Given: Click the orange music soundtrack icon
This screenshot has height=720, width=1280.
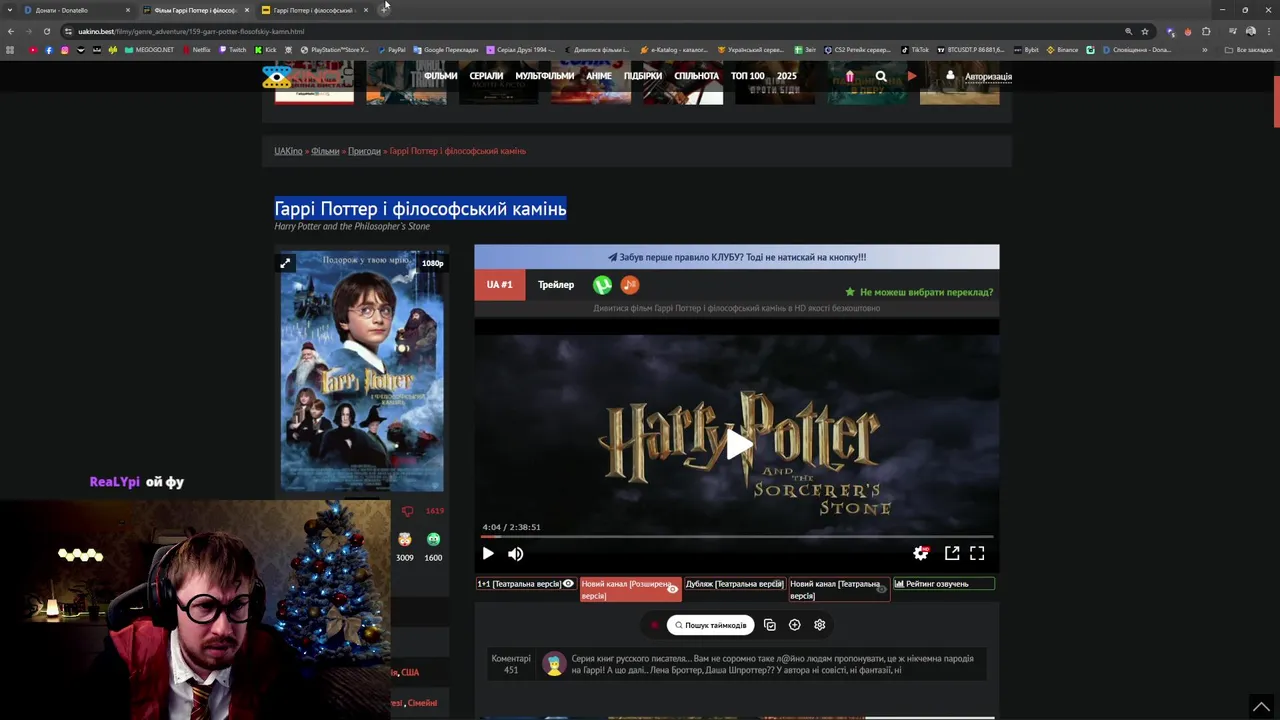Looking at the screenshot, I should pos(630,285).
